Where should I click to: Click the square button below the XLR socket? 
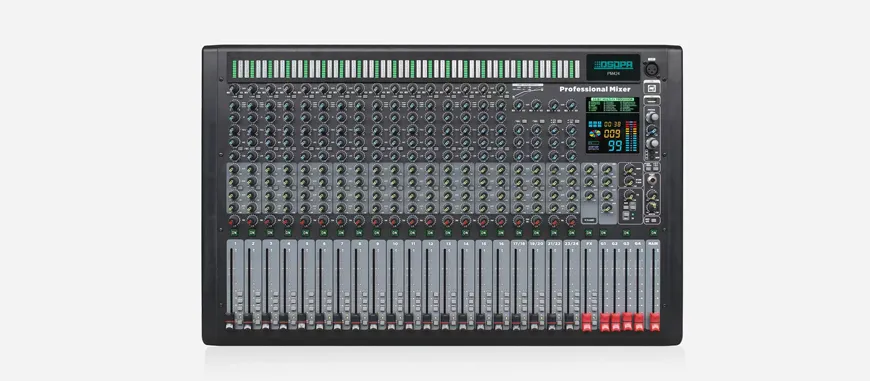(651, 88)
